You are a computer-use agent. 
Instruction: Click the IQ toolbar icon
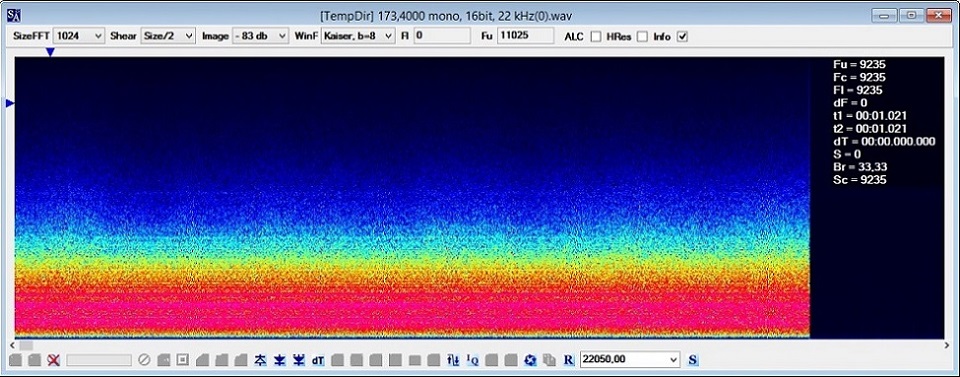coord(472,360)
